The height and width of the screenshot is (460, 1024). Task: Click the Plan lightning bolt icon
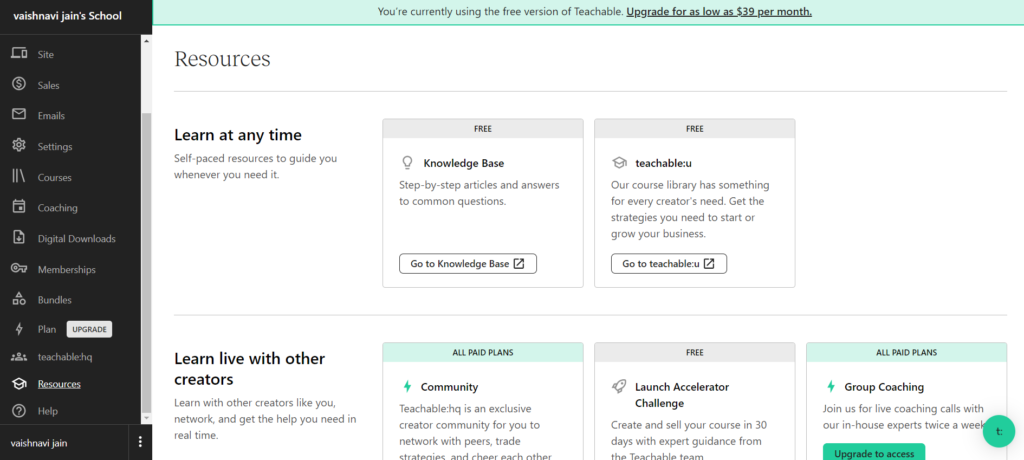pyautogui.click(x=20, y=329)
